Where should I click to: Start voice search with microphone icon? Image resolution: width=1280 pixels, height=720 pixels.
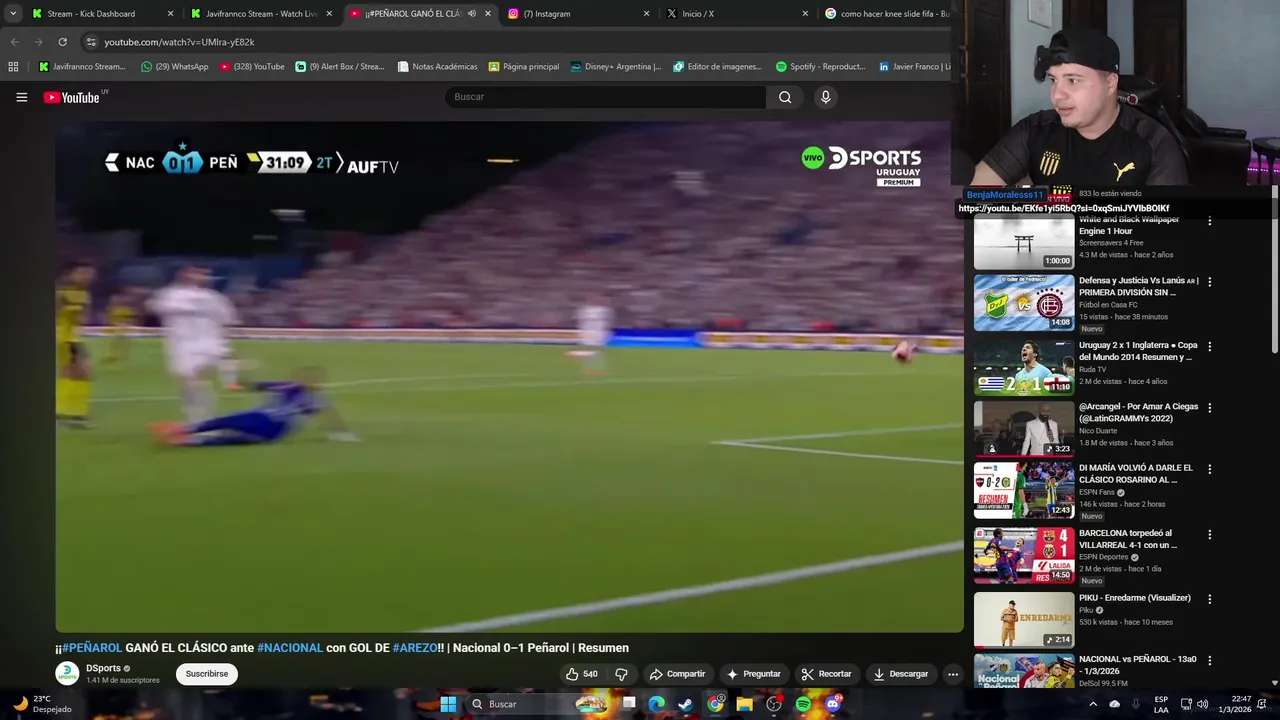[x=825, y=97]
